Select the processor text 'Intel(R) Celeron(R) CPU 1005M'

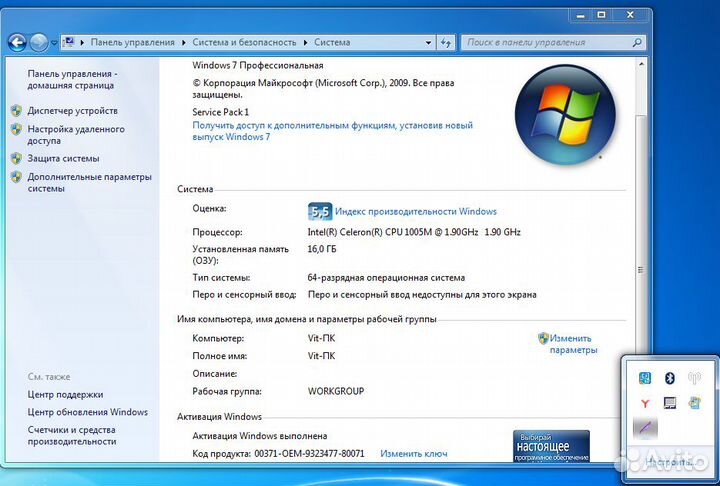coord(370,232)
